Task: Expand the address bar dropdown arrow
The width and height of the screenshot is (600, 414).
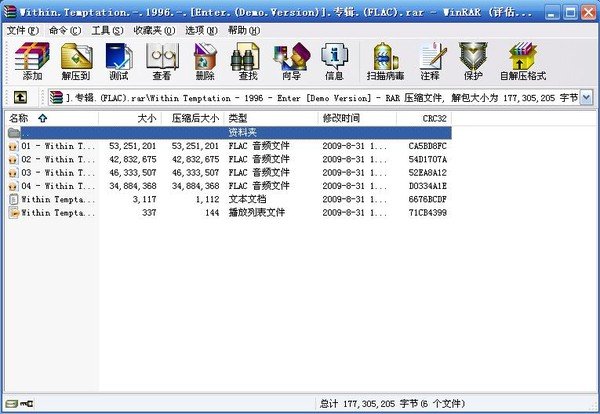Action: (x=587, y=98)
